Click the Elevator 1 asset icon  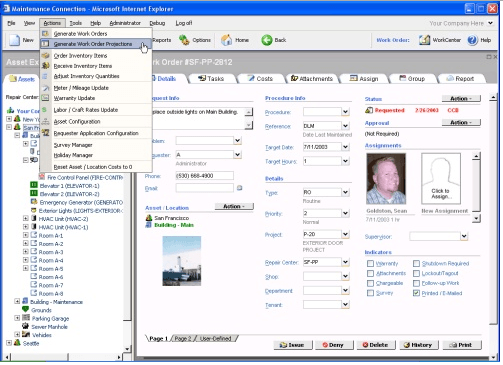pos(34,185)
